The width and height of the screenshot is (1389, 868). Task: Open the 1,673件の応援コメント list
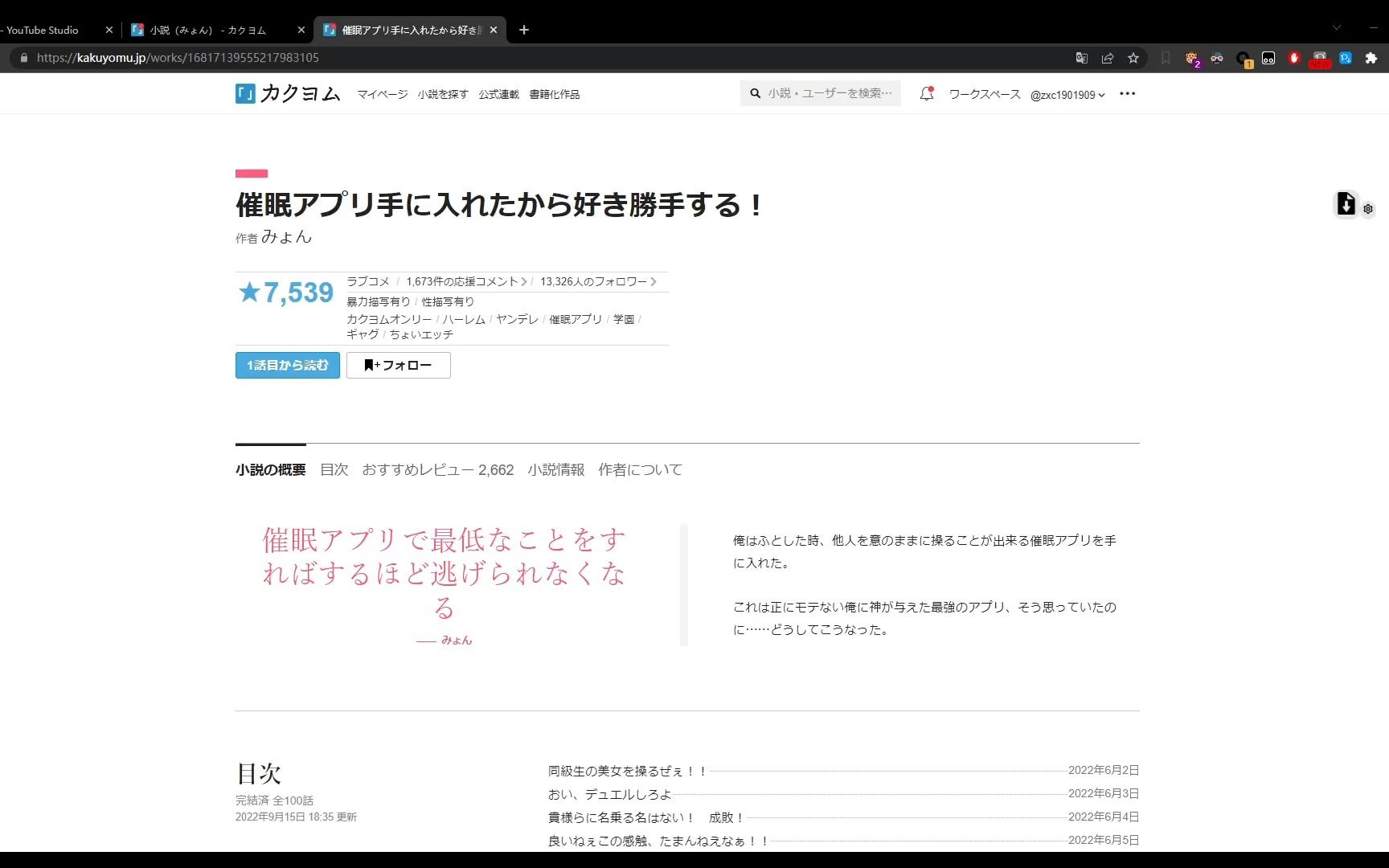(466, 281)
